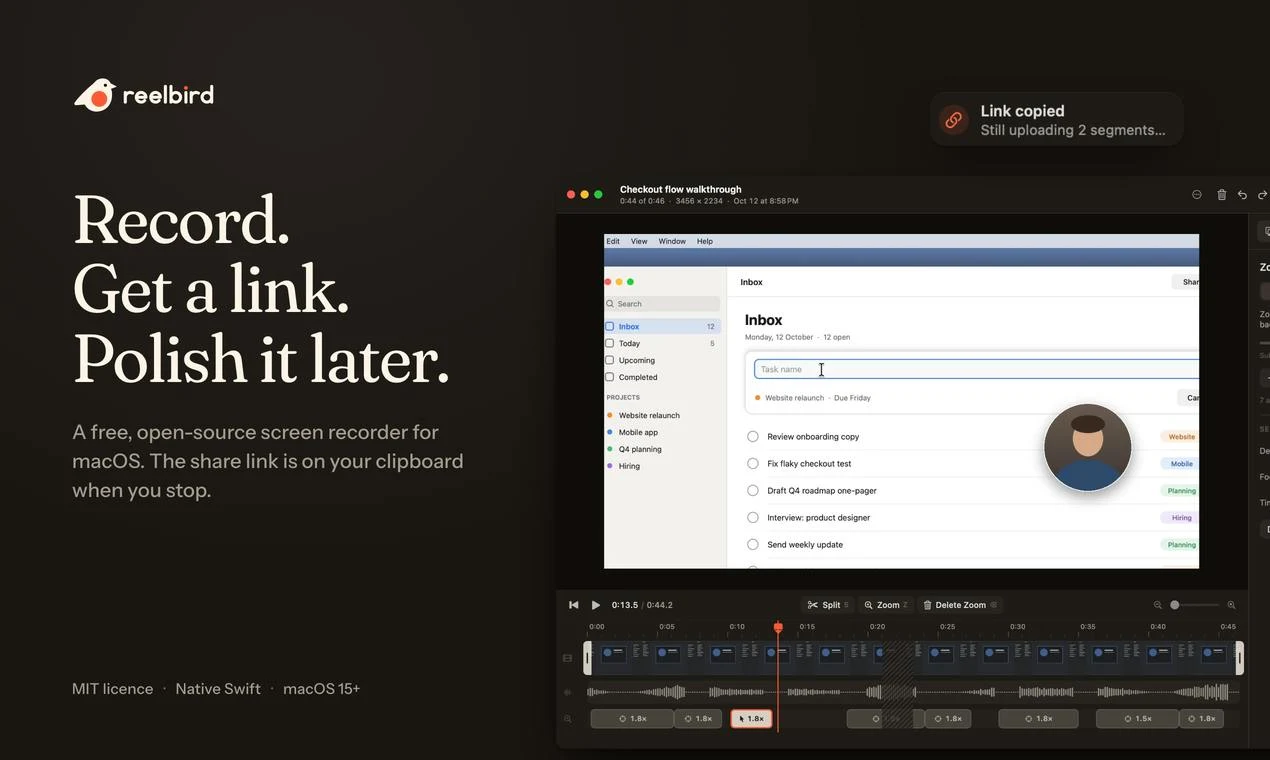Select Inbox in the preview sidebar
Screen dimensions: 1270x760
point(662,326)
